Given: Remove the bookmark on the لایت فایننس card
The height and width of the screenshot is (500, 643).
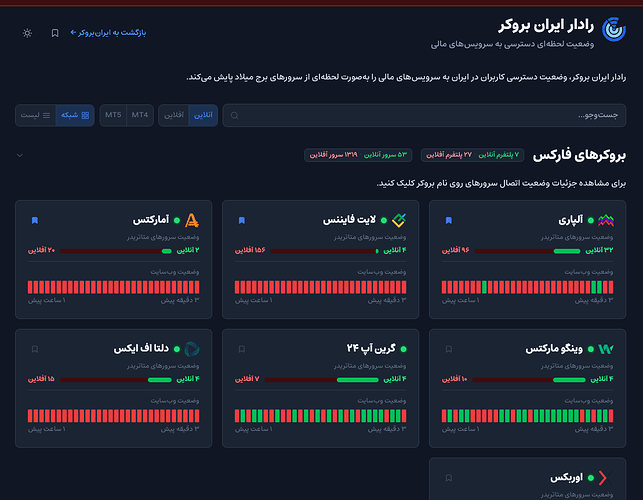Looking at the screenshot, I should click(242, 221).
